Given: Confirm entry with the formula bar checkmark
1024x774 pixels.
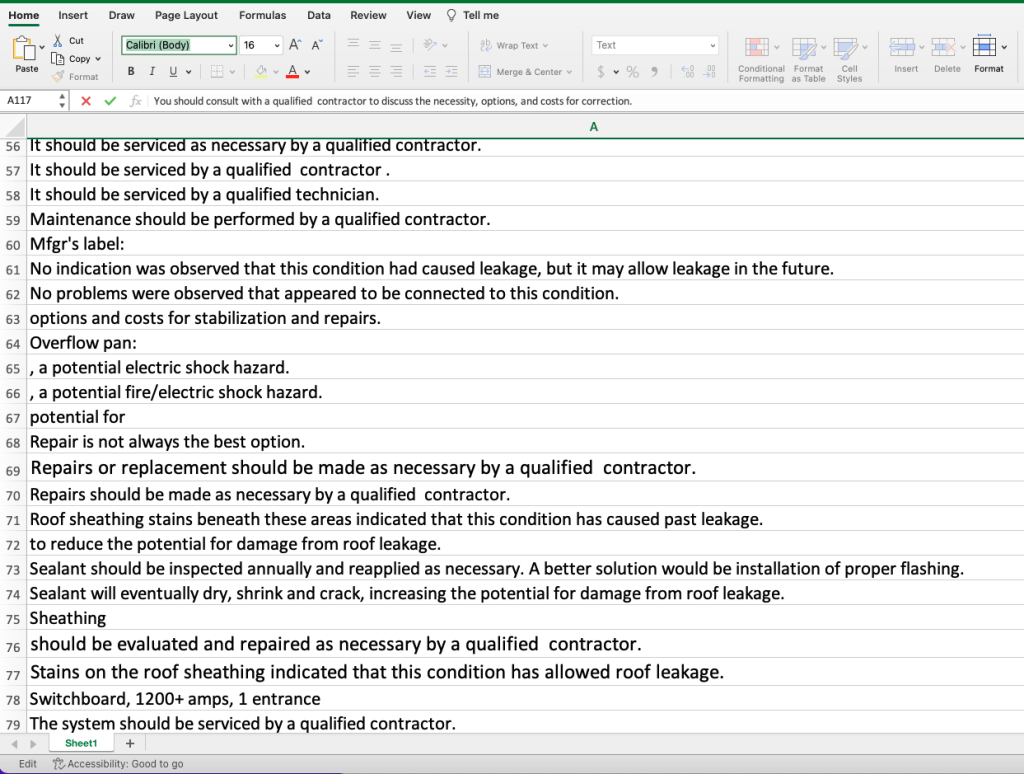Looking at the screenshot, I should (x=110, y=100).
